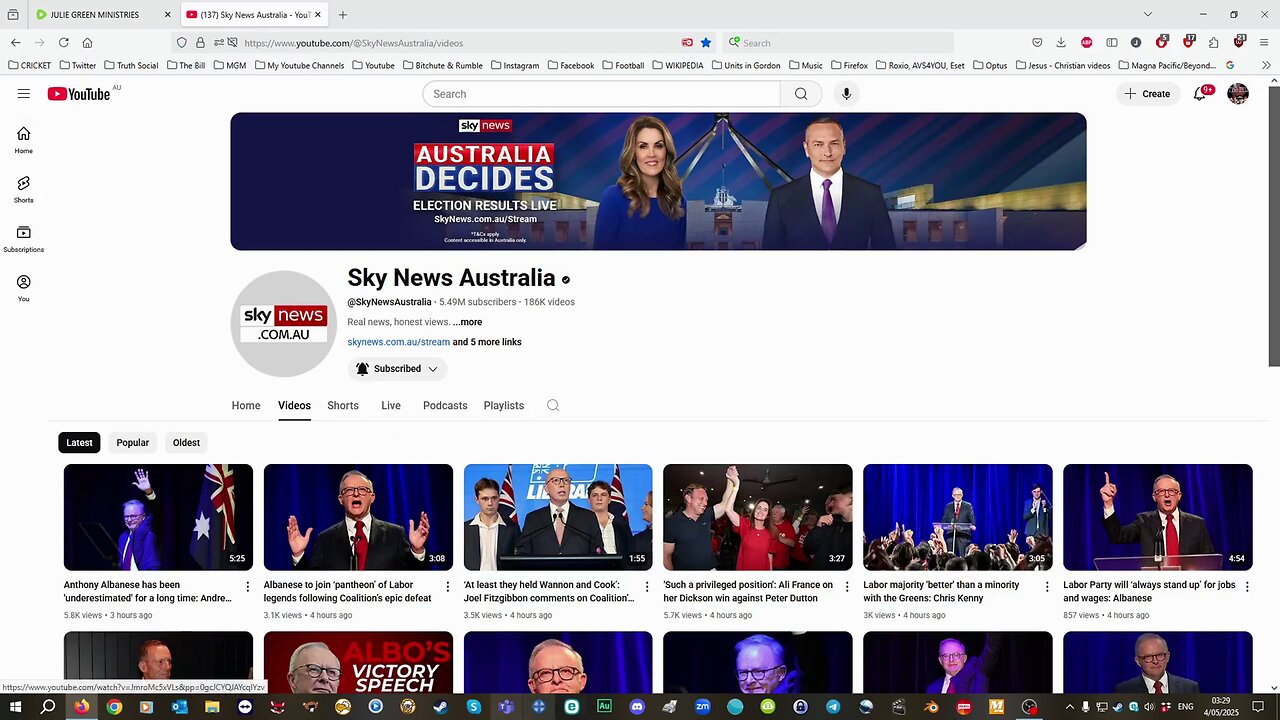Switch to the channel Playlists tab
The width and height of the screenshot is (1280, 720).
[x=504, y=406]
